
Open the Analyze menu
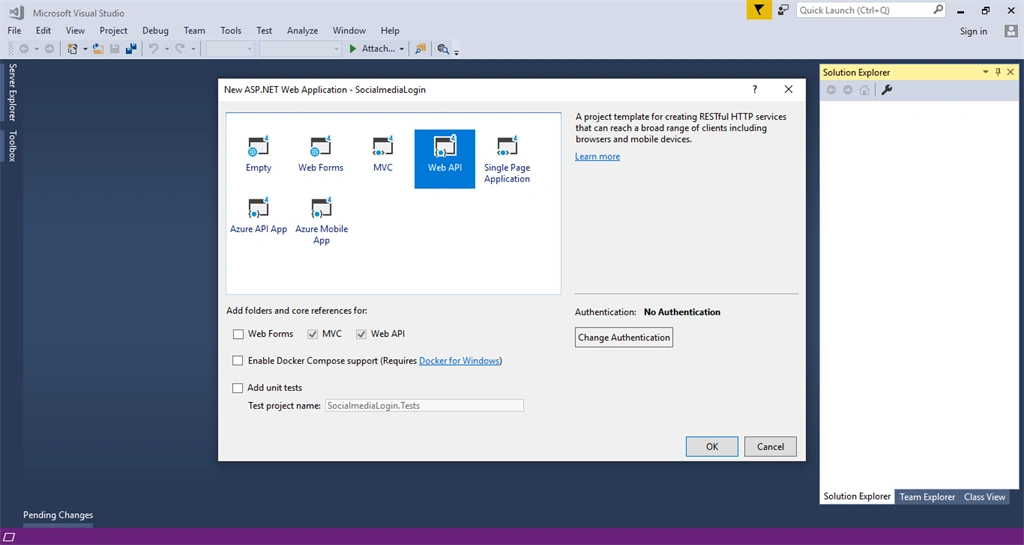click(x=302, y=31)
